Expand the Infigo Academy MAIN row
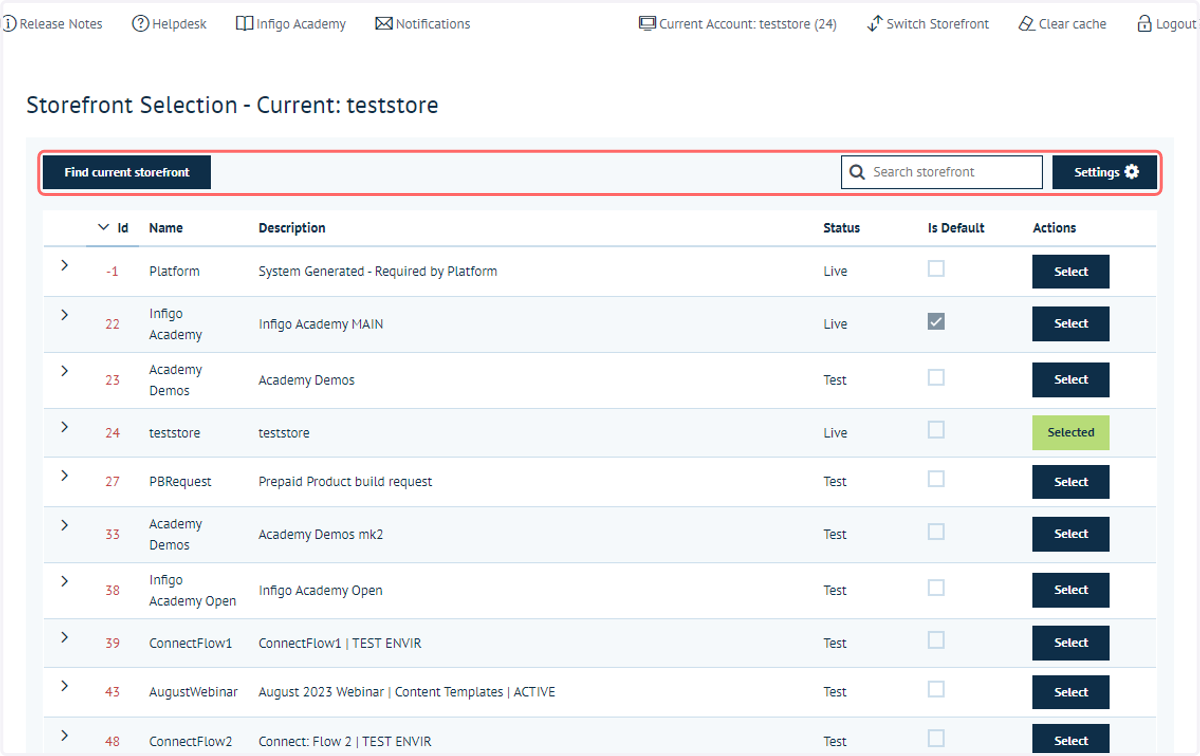Viewport: 1200px width, 756px height. point(64,314)
